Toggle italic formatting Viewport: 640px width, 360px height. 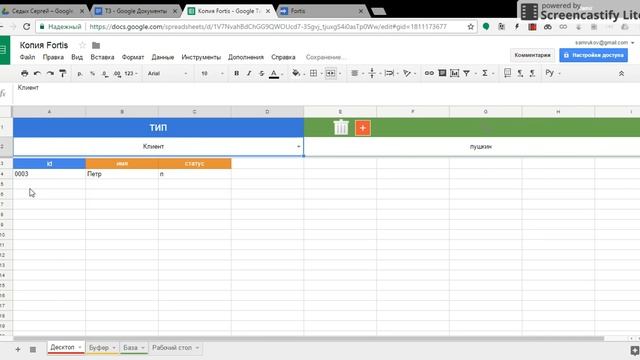pyautogui.click(x=249, y=73)
